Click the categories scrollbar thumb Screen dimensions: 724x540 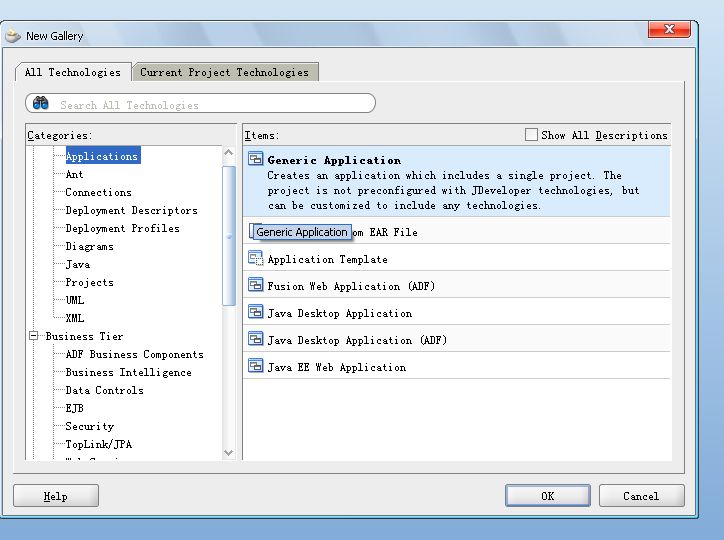tap(229, 236)
